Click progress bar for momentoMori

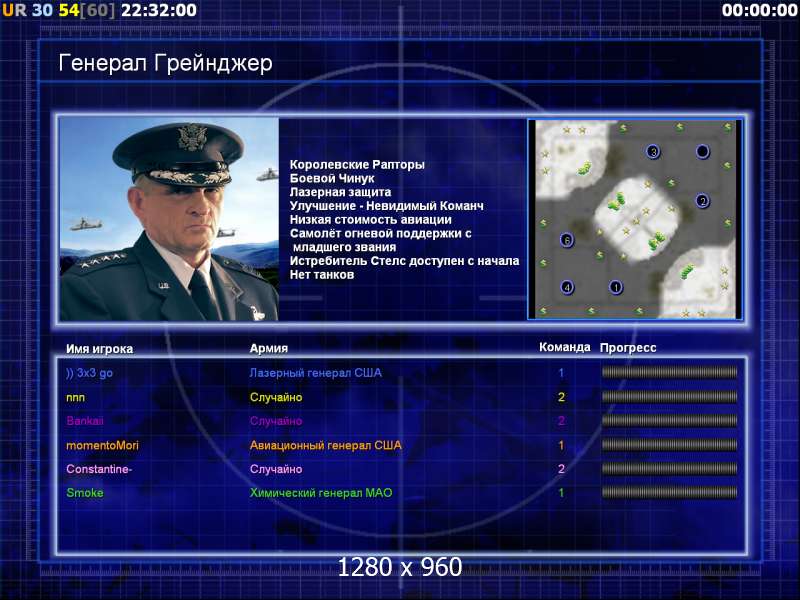669,445
